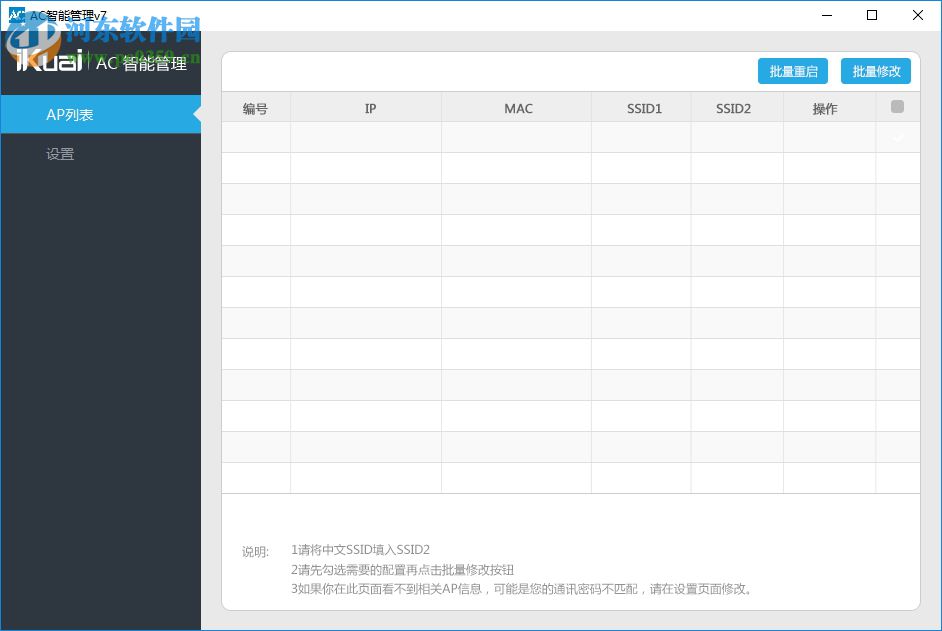Toggle the select-all checkbox in the table header

pyautogui.click(x=897, y=106)
